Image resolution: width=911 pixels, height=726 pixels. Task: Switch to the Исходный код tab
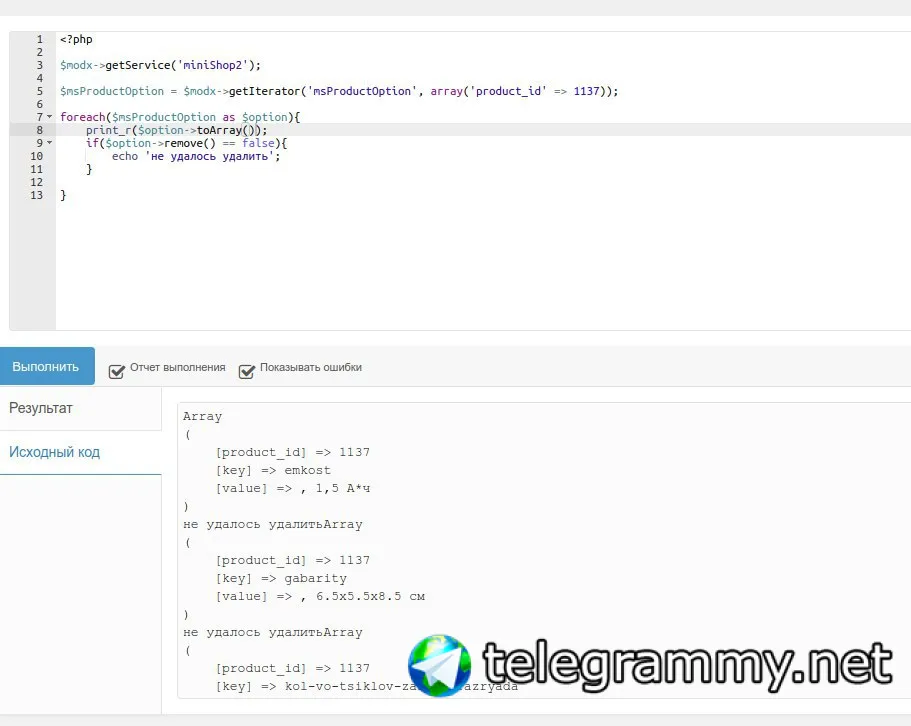click(x=54, y=452)
